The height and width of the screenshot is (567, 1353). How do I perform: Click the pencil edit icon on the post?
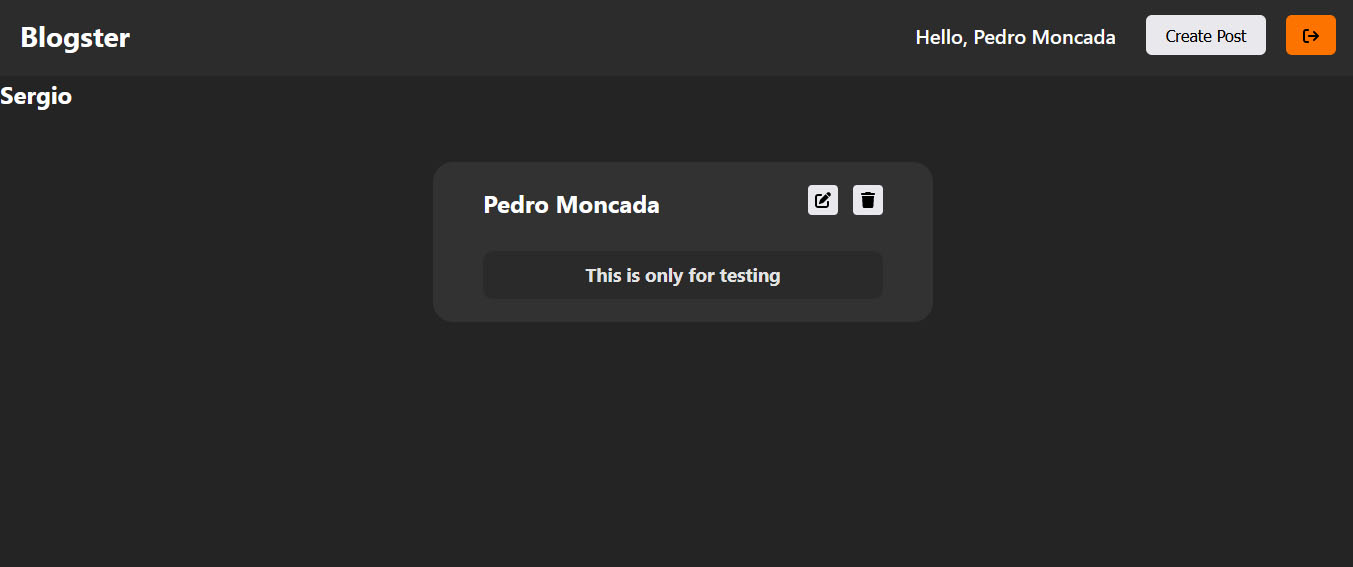click(x=823, y=200)
